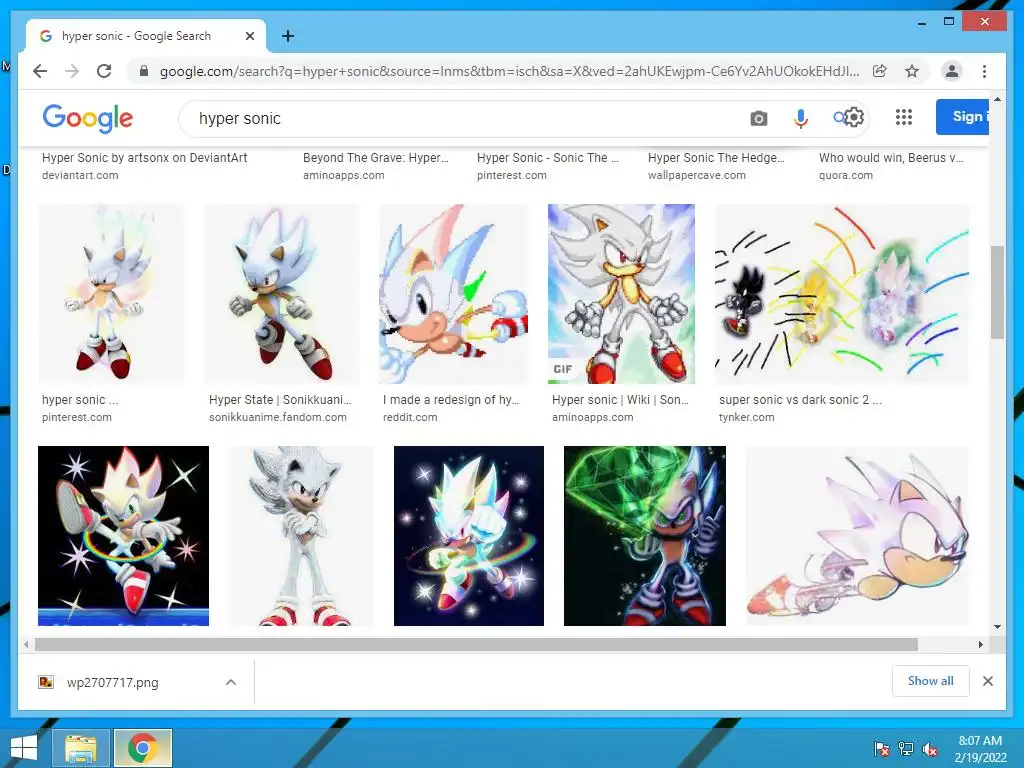Open Hyper Sonic - Sonic The pinterest link

(x=547, y=157)
